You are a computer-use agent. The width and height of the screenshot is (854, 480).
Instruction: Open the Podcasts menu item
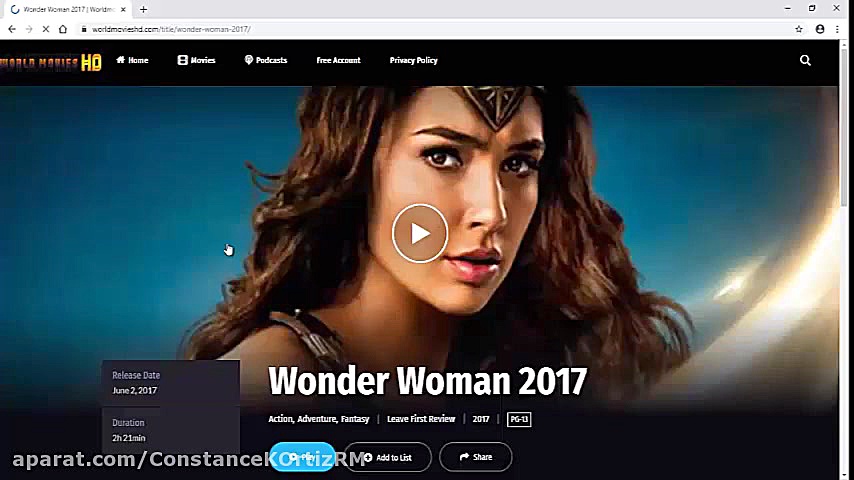[x=266, y=60]
